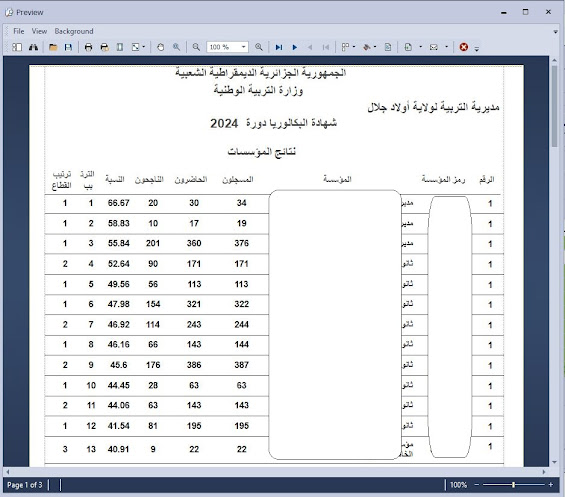The width and height of the screenshot is (565, 497).
Task: Open the File menu
Action: coord(19,31)
